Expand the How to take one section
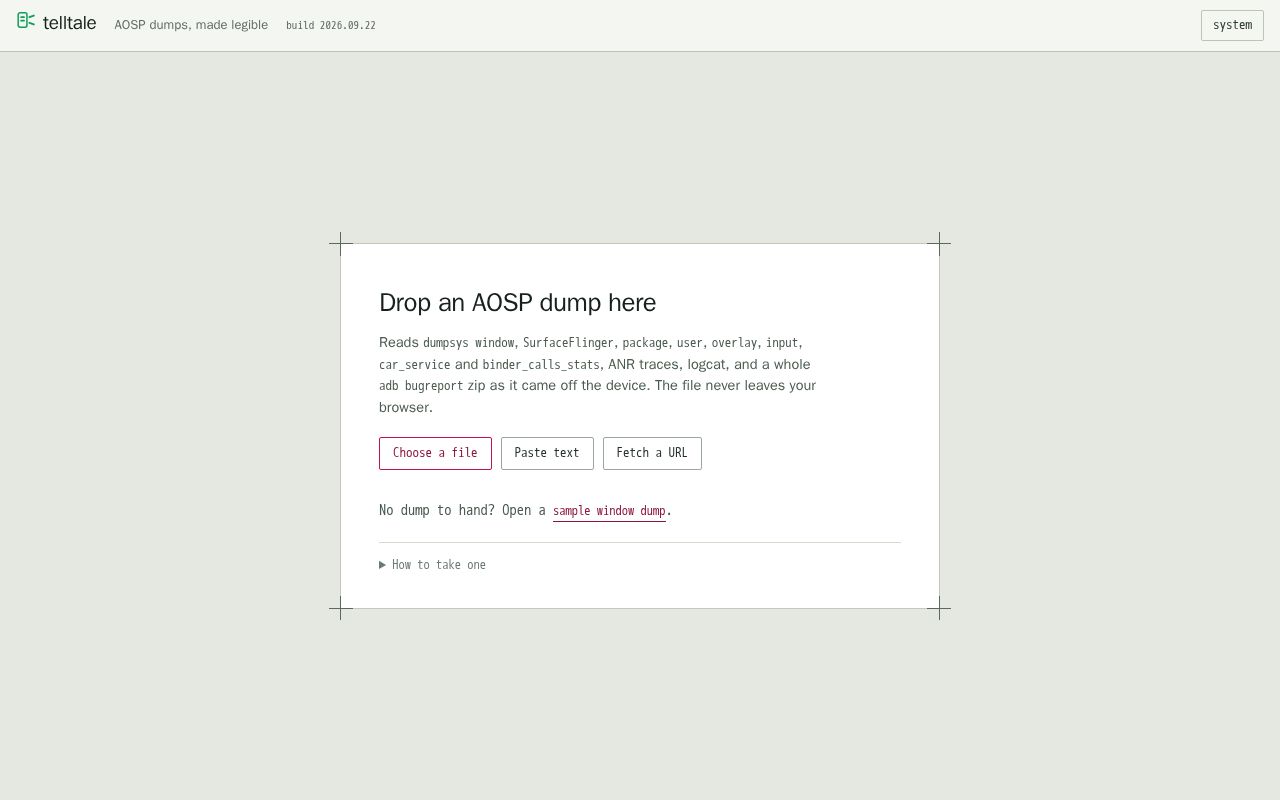The height and width of the screenshot is (800, 1280). pyautogui.click(x=433, y=565)
